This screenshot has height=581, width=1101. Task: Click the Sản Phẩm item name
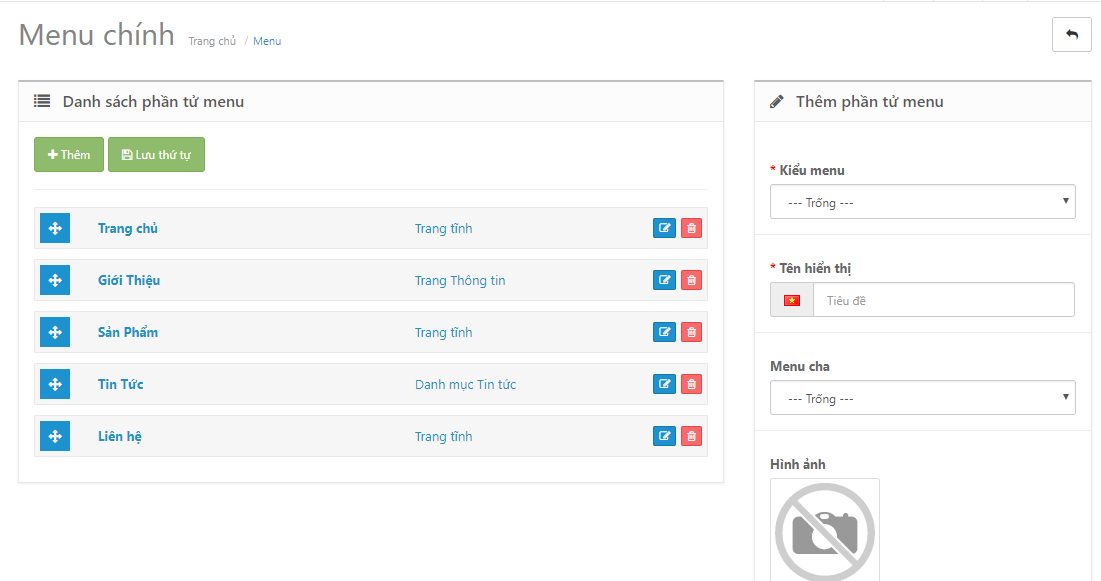(128, 332)
